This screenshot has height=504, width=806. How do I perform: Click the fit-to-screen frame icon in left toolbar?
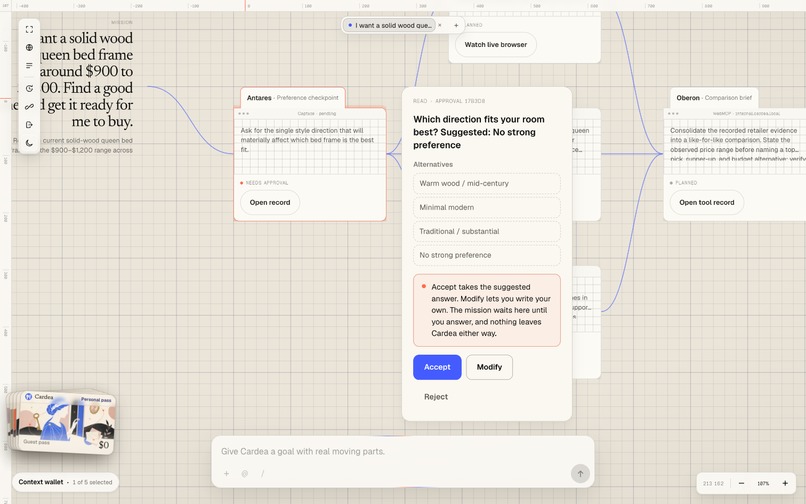[x=29, y=30]
